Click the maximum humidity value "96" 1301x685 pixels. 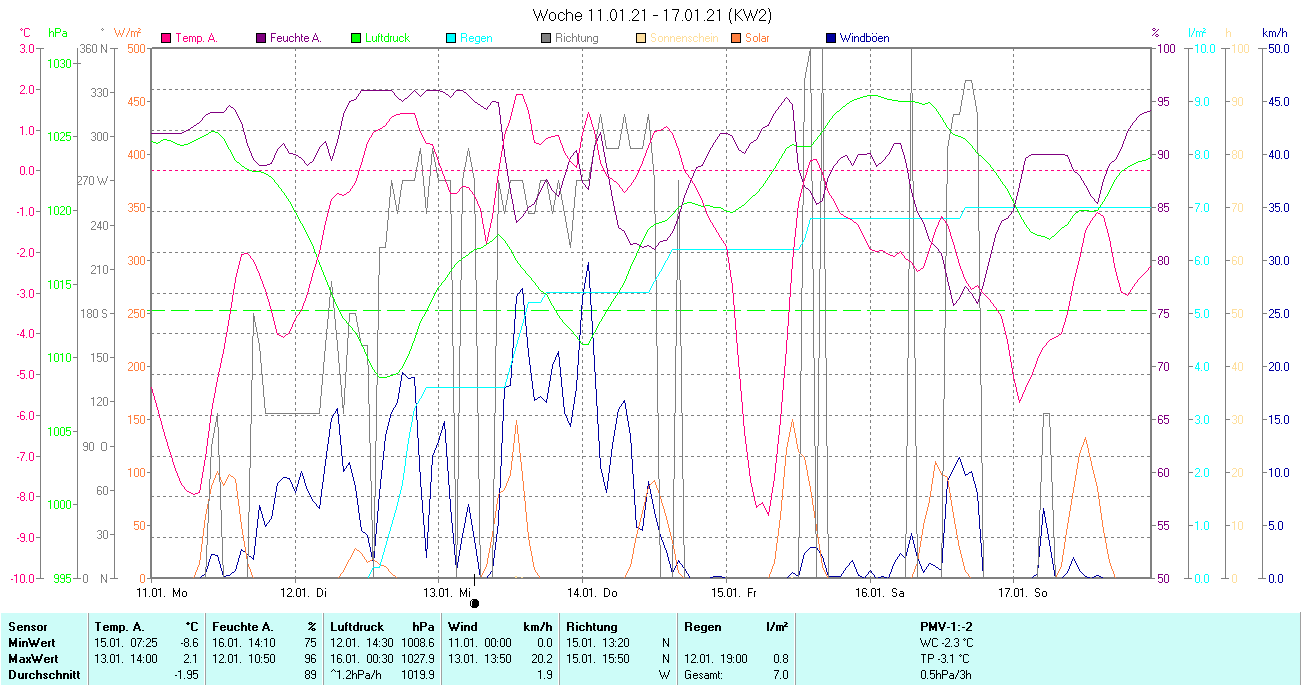(x=310, y=658)
